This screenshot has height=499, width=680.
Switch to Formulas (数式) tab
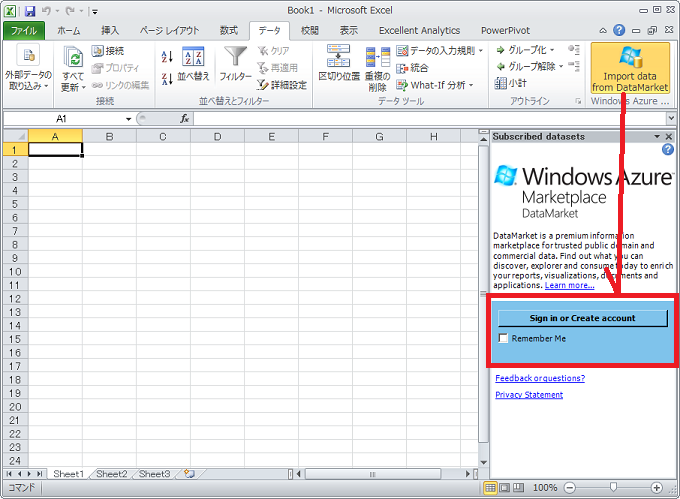coord(229,30)
